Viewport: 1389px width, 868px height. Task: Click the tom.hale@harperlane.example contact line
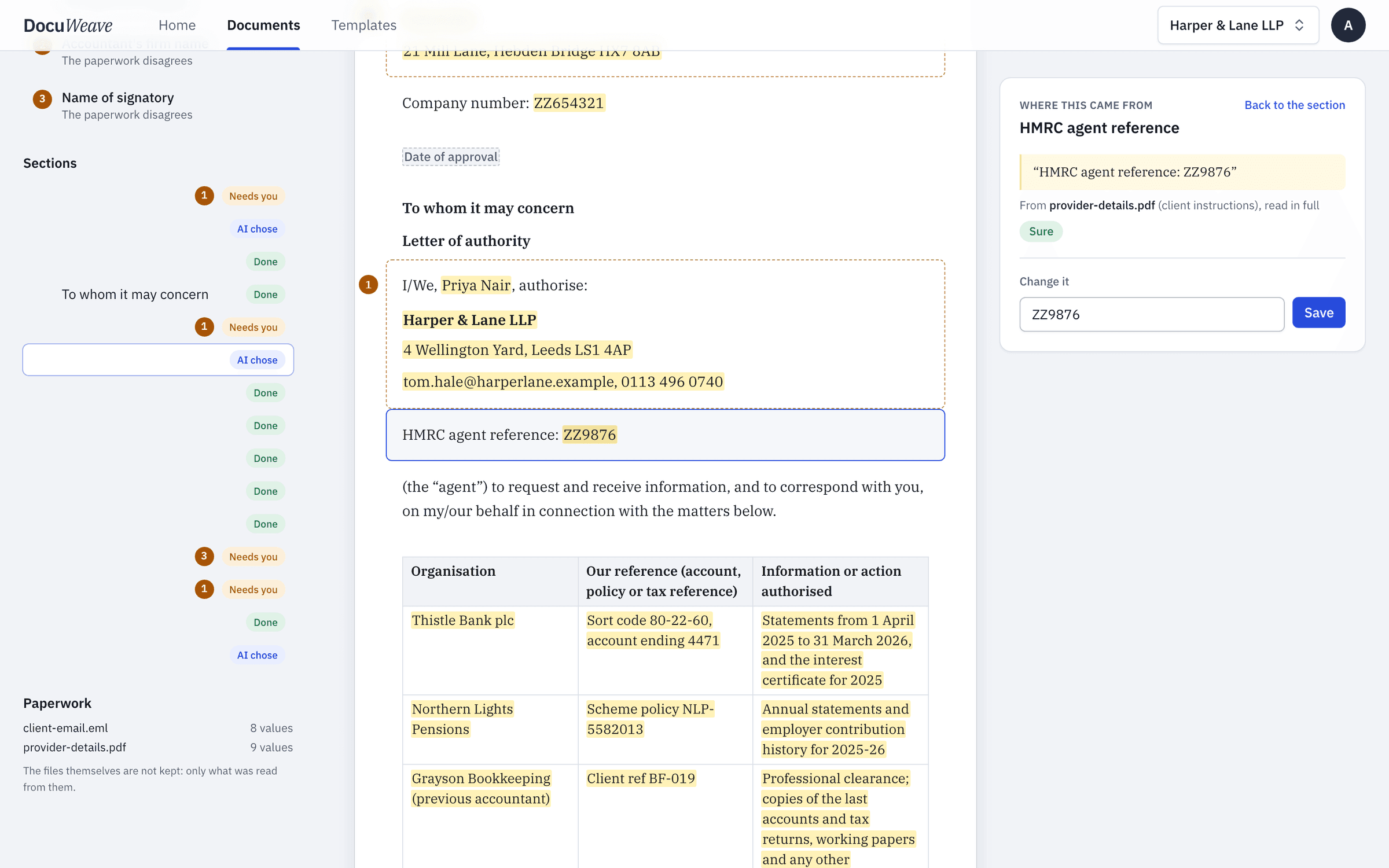coord(563,382)
